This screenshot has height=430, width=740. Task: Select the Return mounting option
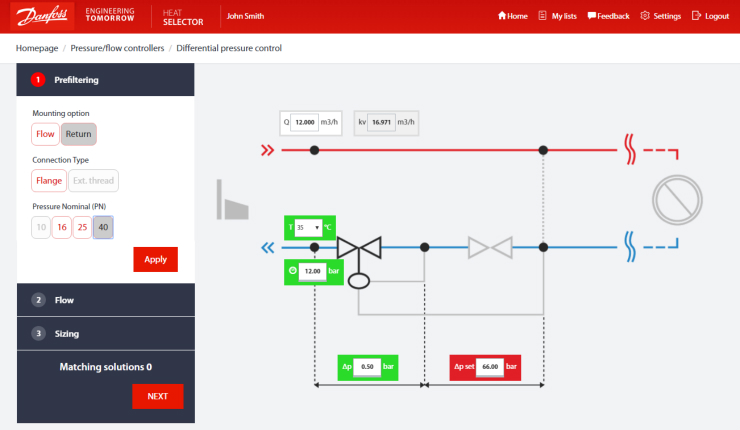pyautogui.click(x=79, y=134)
